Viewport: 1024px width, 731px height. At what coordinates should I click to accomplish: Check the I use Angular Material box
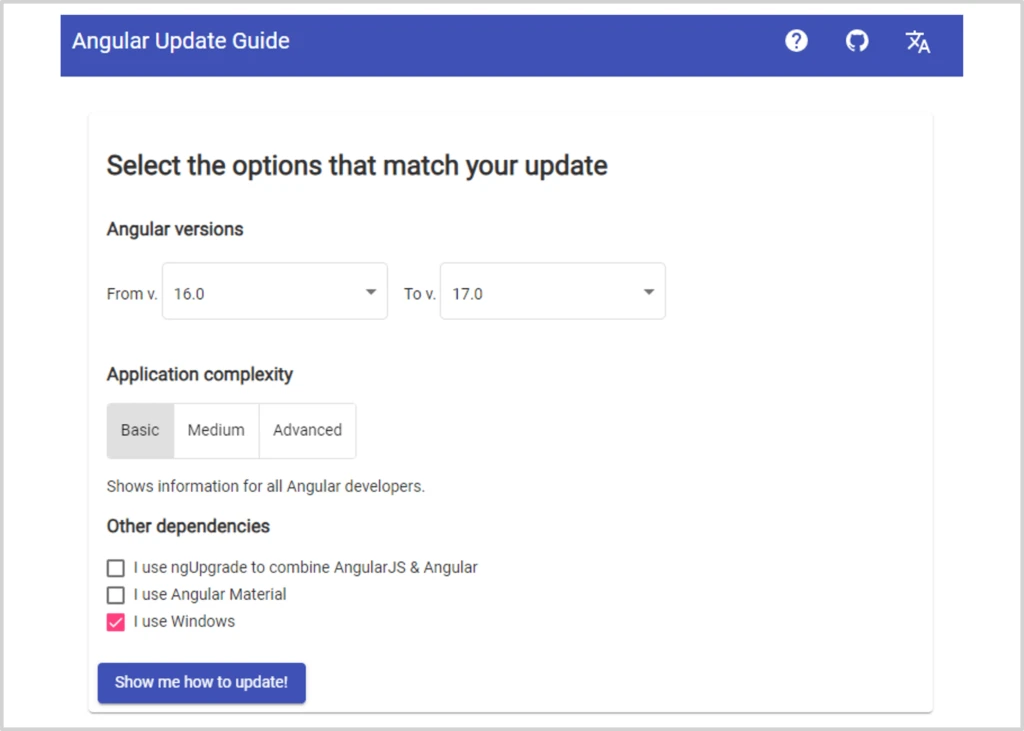(116, 595)
